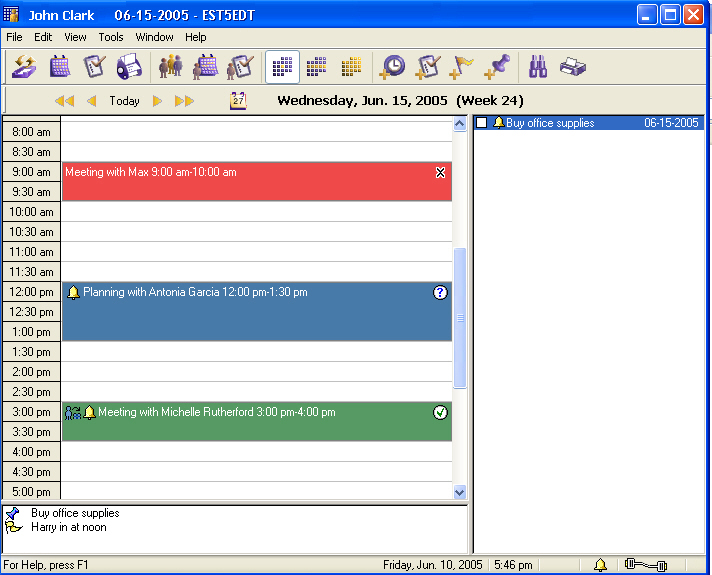Select the 8:00 am time slot label
This screenshot has height=575, width=712.
31,132
